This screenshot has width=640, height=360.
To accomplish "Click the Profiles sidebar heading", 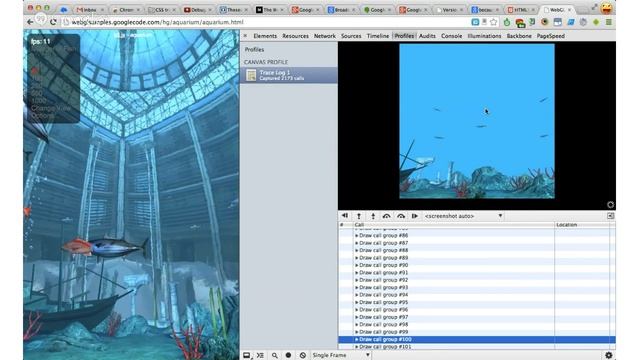I will tap(254, 49).
